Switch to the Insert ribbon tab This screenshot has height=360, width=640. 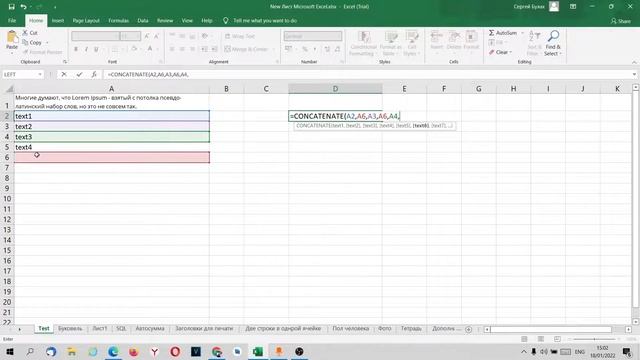point(58,20)
